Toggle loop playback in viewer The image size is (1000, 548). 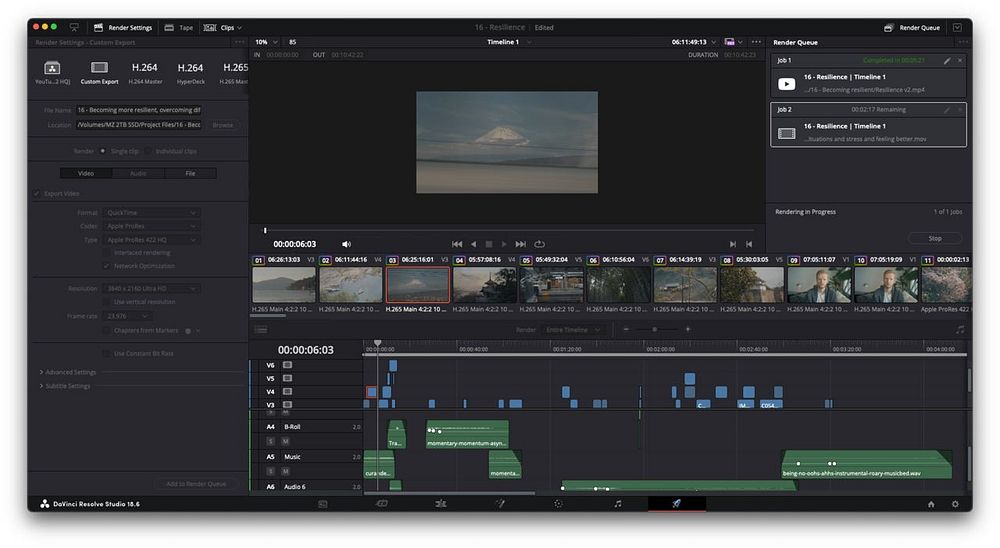pyautogui.click(x=540, y=244)
